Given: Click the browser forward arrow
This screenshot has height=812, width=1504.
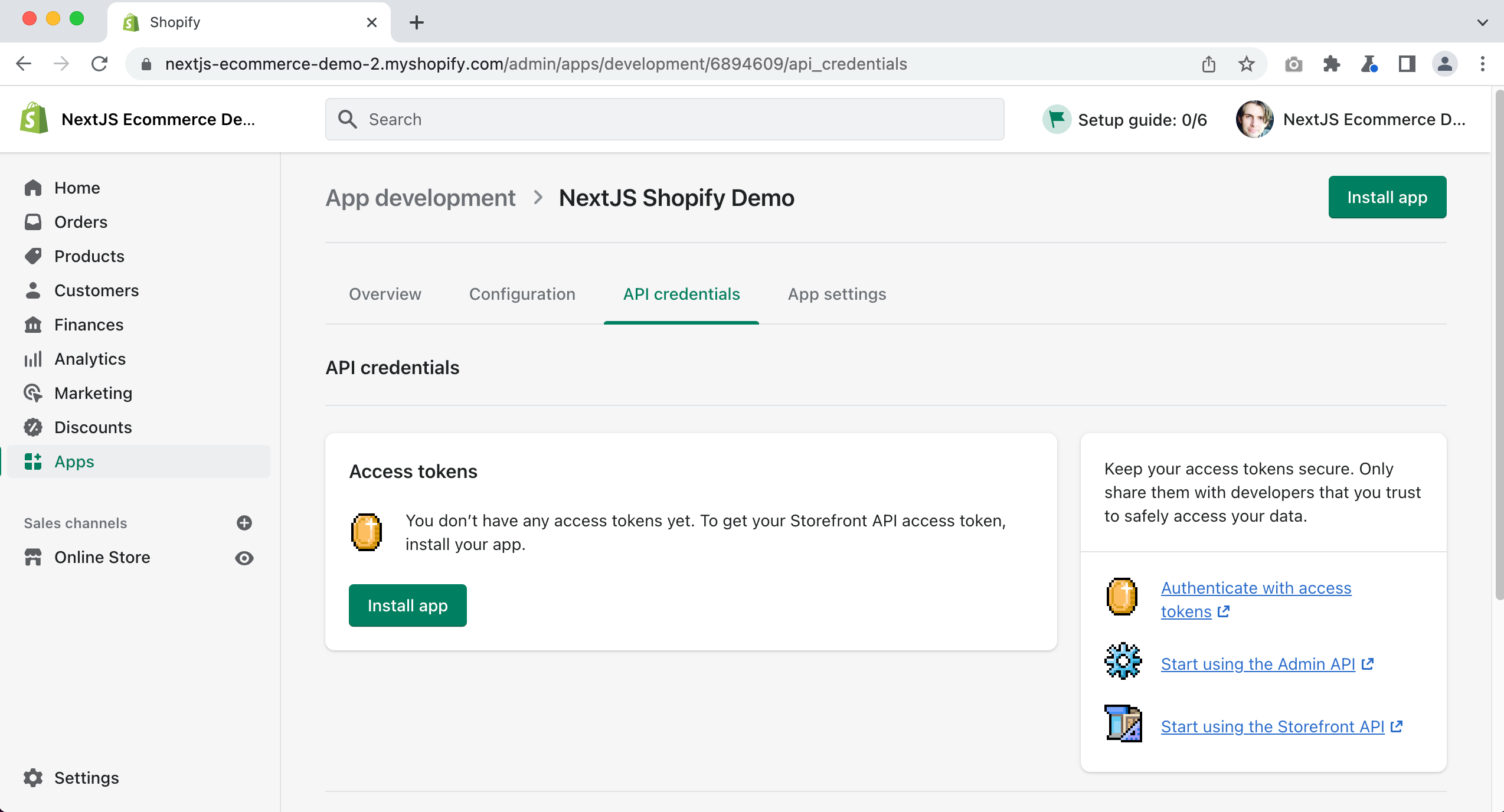Looking at the screenshot, I should (61, 64).
